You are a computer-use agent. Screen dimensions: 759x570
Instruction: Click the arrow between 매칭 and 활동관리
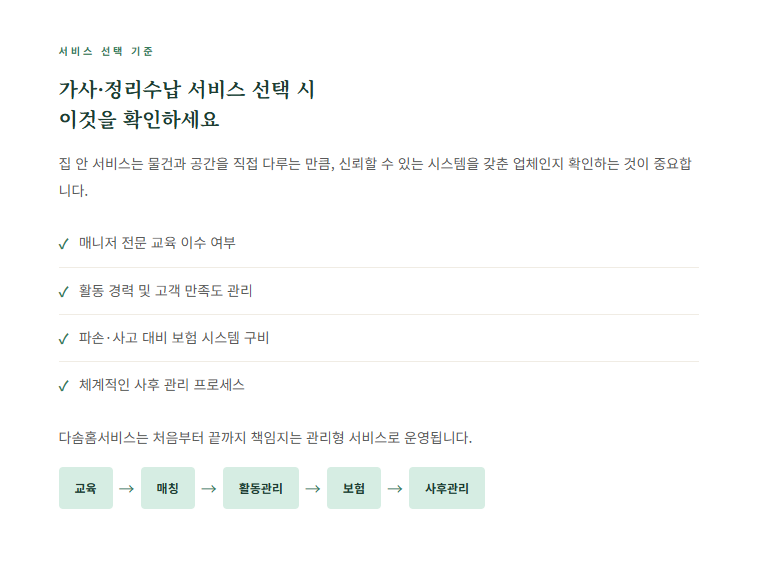208,489
